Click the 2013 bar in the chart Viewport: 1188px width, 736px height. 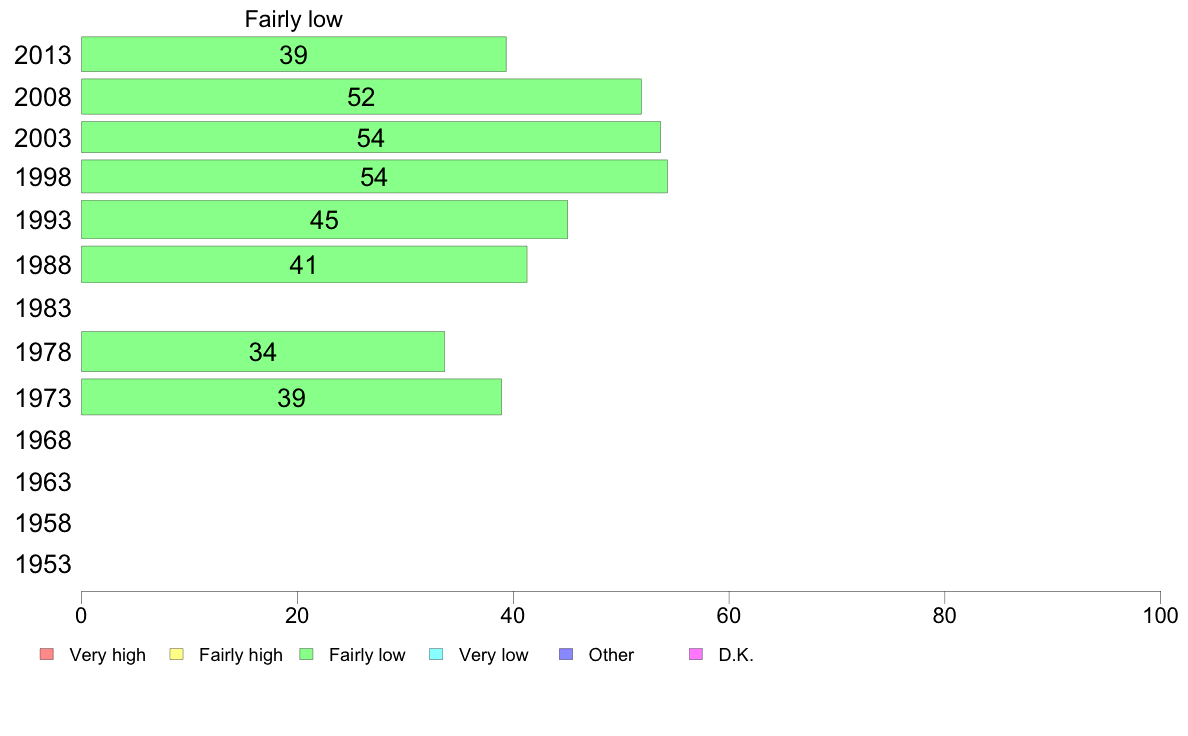(x=293, y=54)
